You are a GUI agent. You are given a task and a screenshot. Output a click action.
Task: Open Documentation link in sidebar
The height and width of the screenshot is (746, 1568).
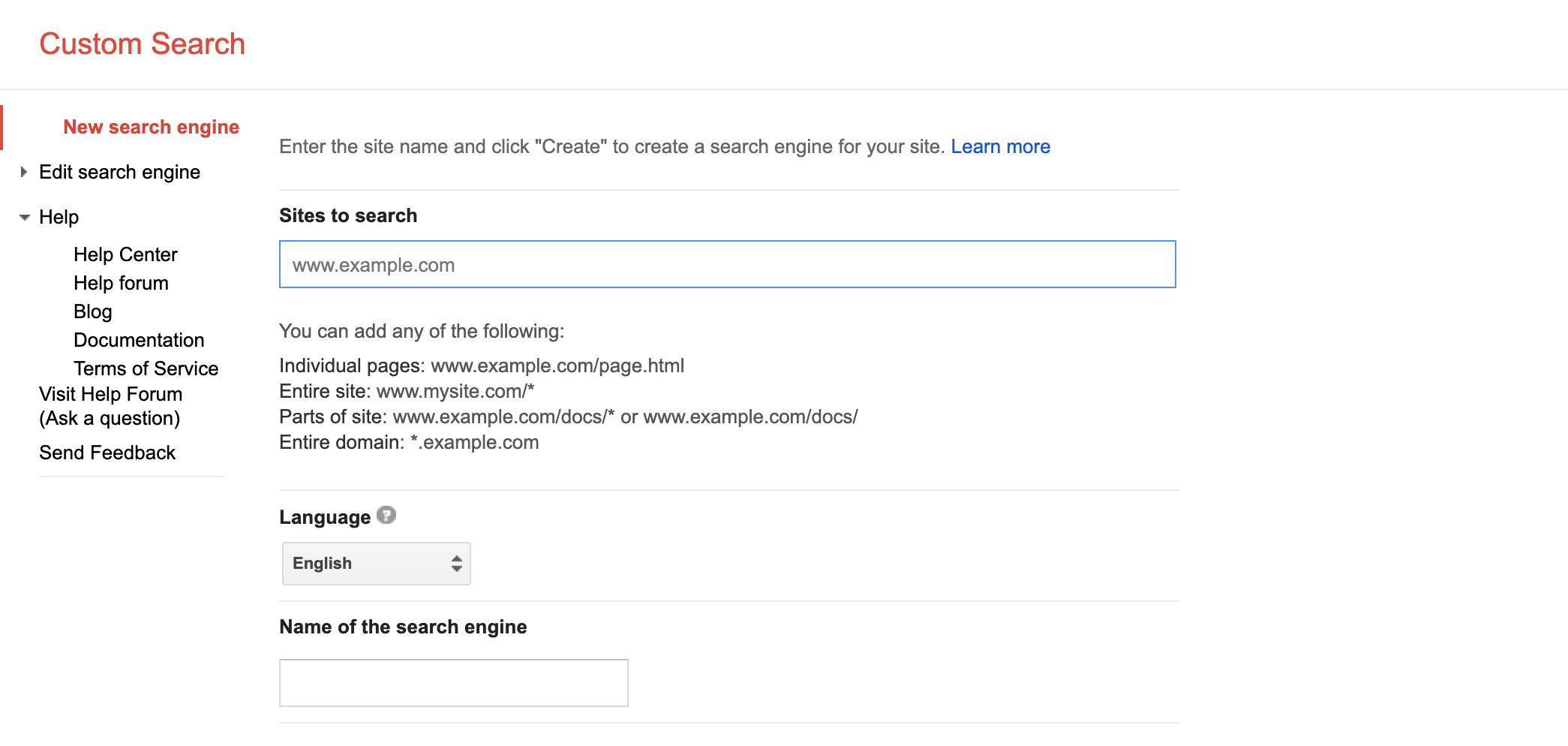coord(139,340)
